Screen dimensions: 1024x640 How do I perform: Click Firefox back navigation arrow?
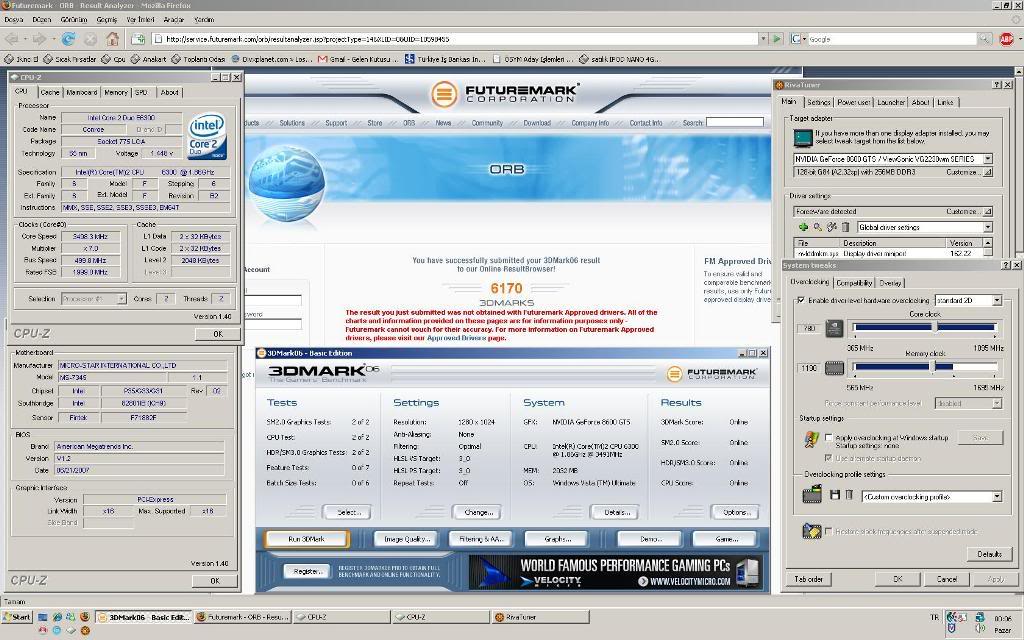[13, 39]
